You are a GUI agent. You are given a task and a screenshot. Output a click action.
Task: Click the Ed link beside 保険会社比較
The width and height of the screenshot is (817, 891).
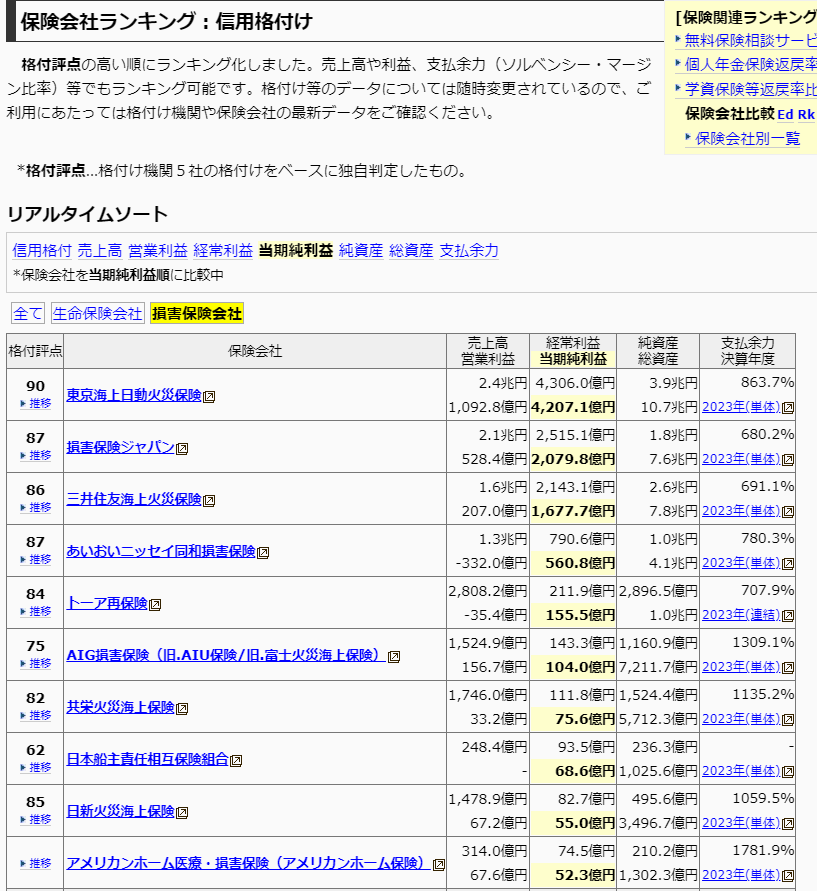click(x=785, y=114)
